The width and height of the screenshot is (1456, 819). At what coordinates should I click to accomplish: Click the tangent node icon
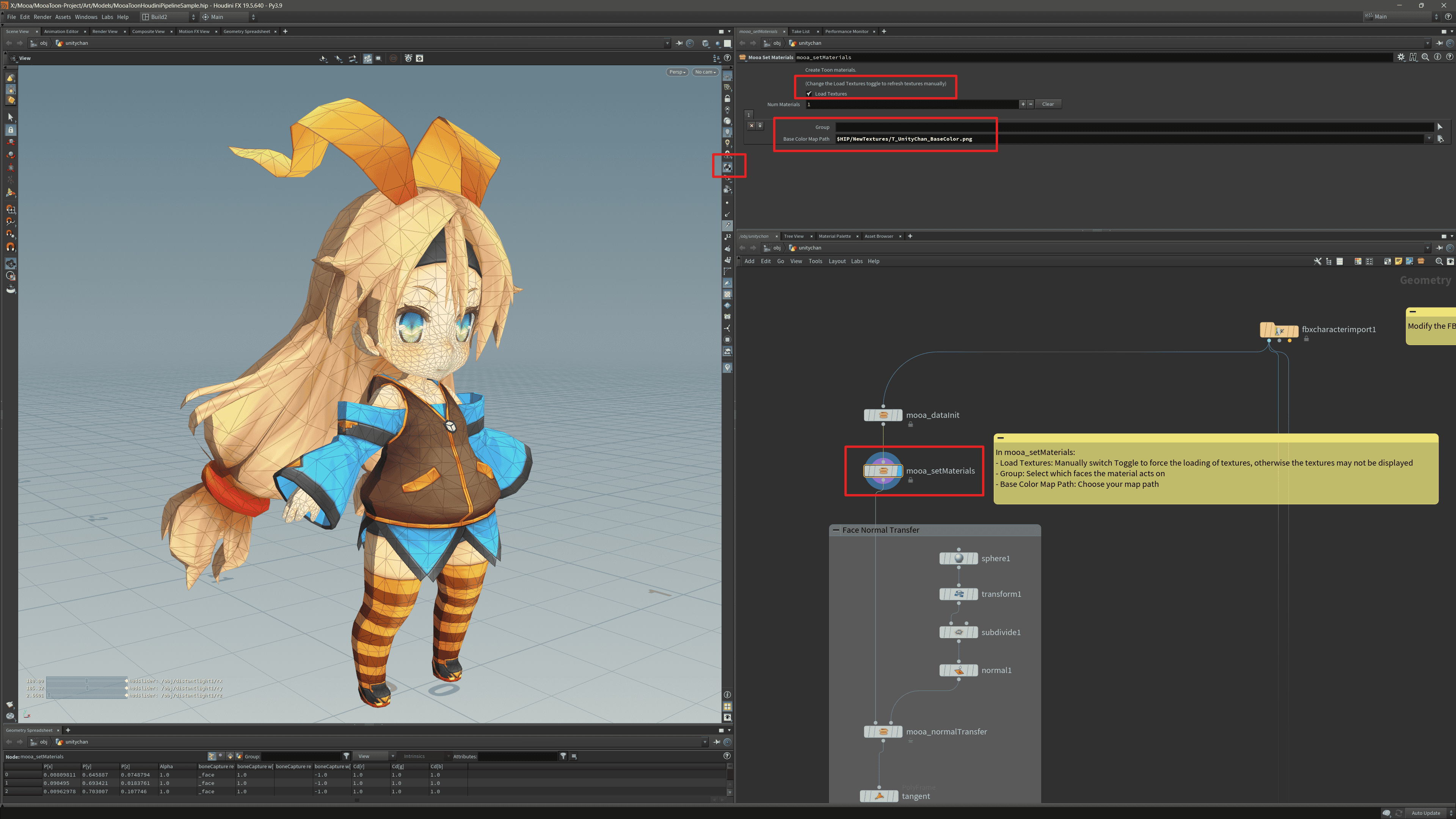click(879, 796)
